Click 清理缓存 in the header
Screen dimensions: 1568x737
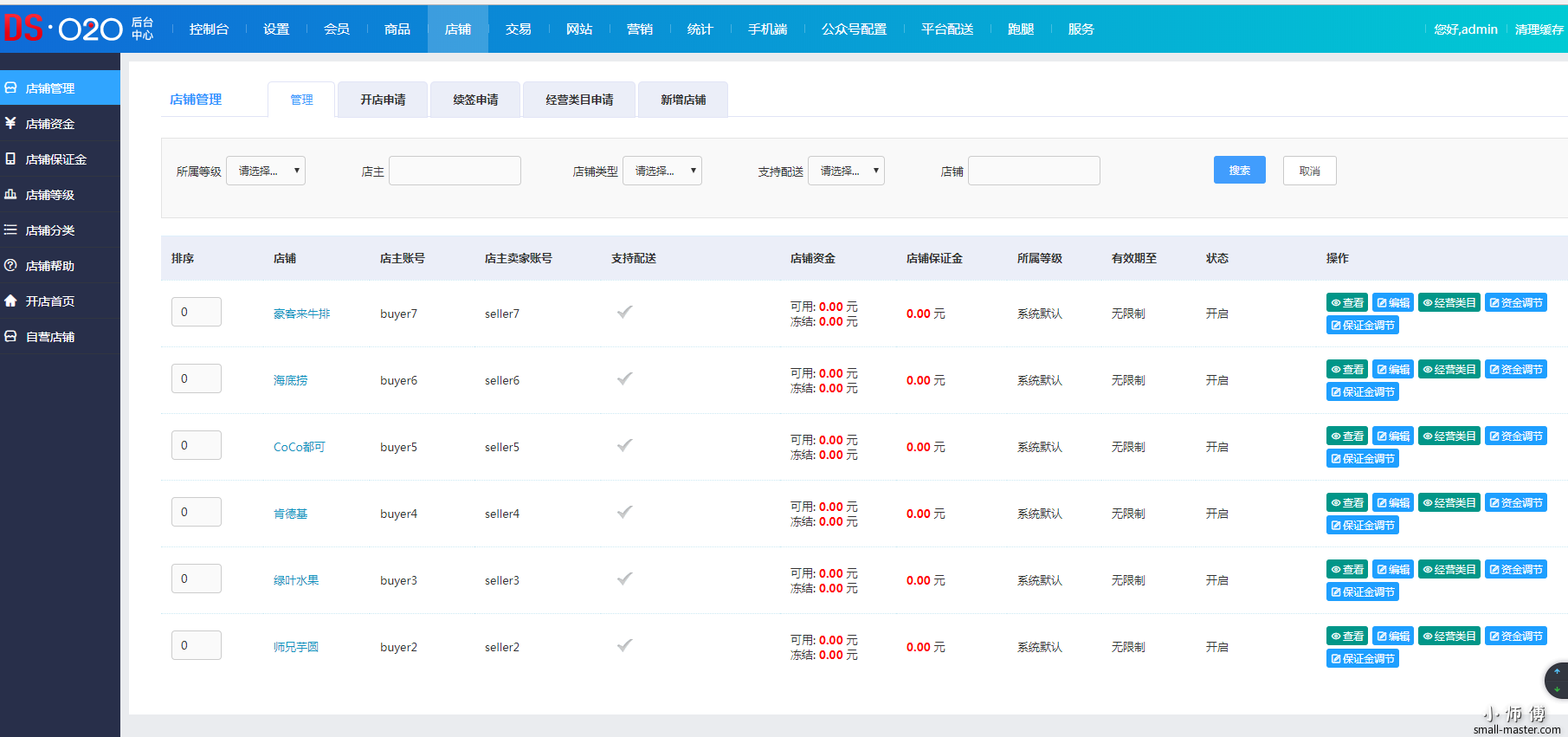(x=1539, y=29)
